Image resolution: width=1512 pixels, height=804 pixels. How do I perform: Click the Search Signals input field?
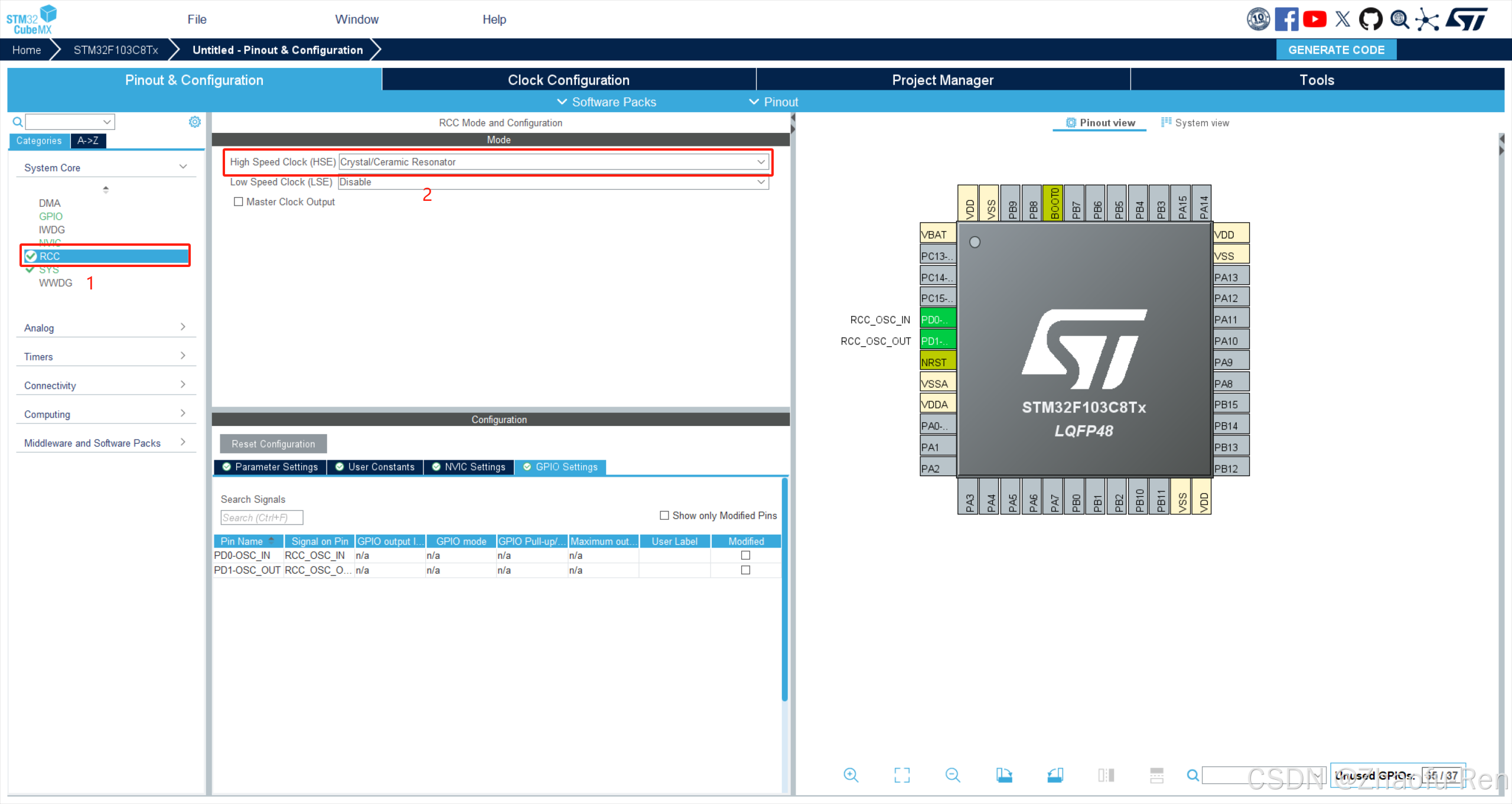[x=262, y=517]
